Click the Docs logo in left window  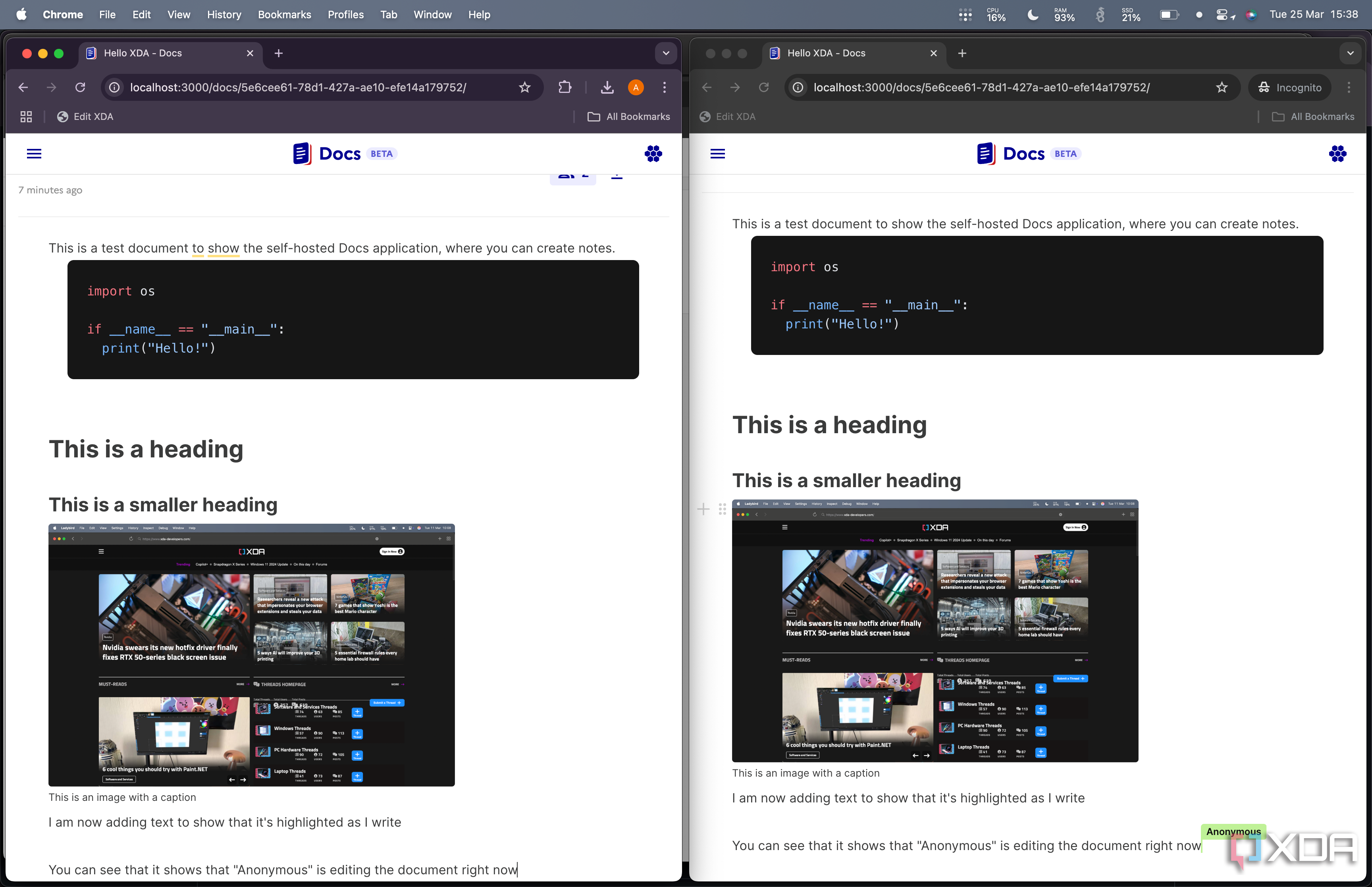[344, 154]
